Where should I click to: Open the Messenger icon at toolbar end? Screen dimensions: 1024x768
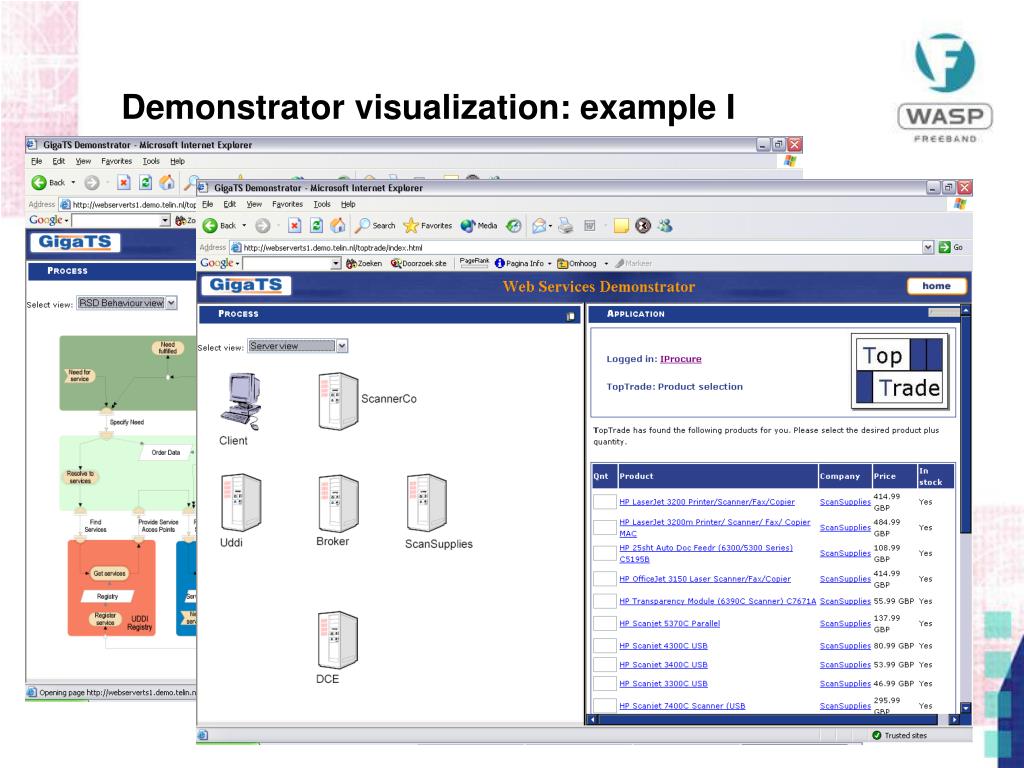click(665, 226)
